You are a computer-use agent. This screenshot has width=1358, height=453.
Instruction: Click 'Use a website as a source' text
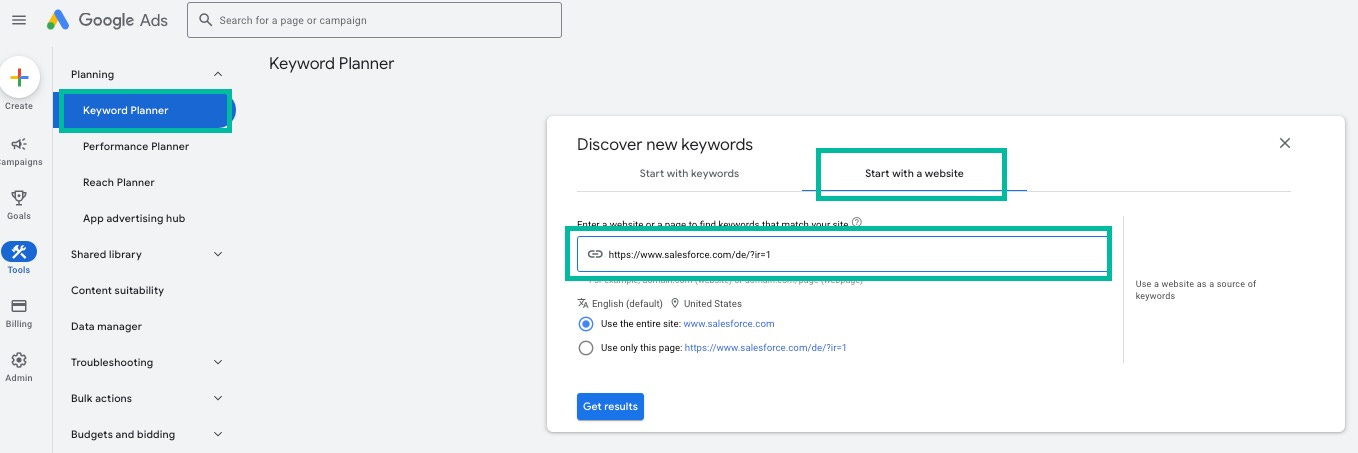[1196, 290]
